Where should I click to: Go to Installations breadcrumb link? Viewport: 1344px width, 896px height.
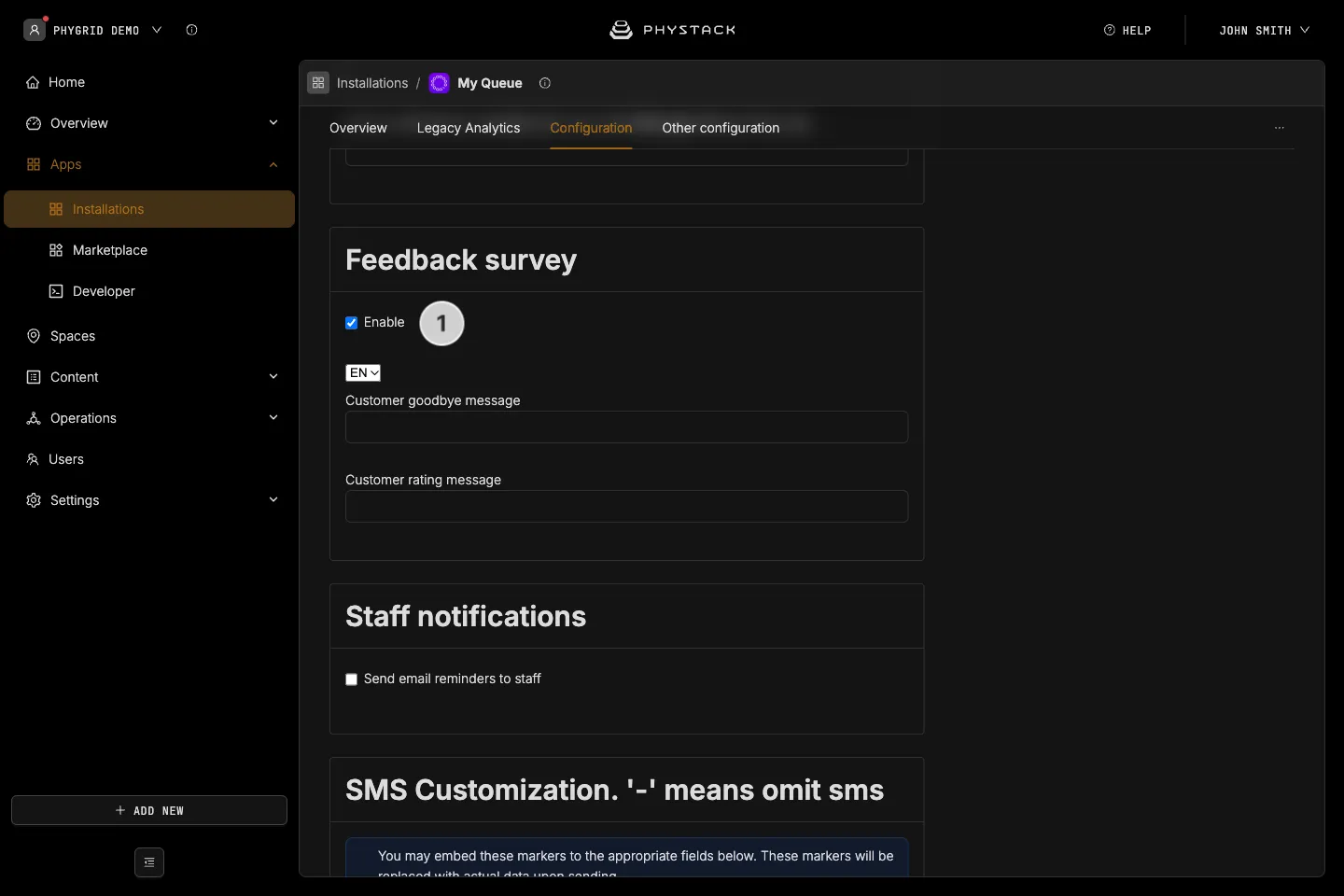372,83
